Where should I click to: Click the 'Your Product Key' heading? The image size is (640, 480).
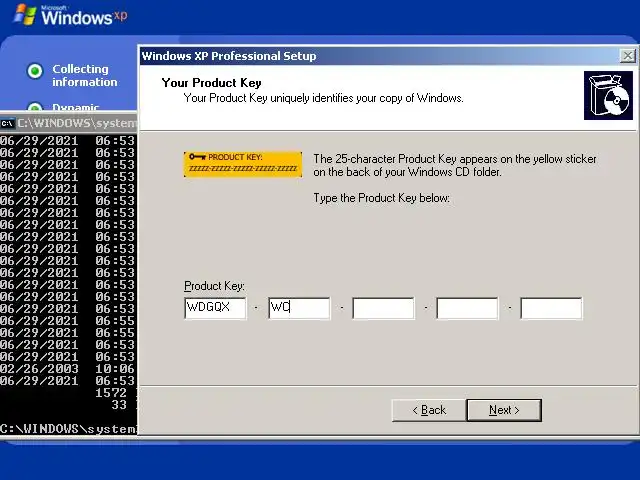coord(211,83)
